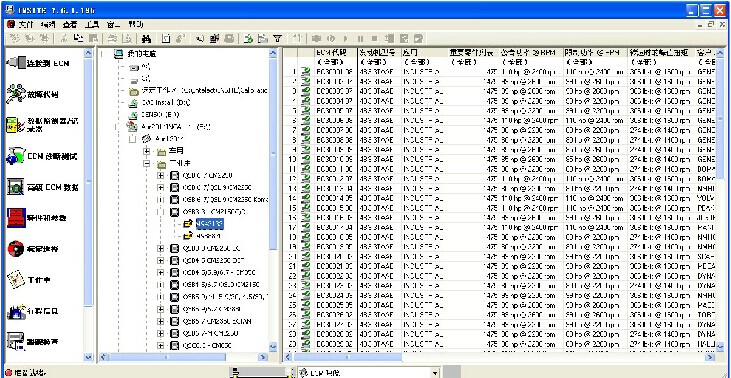Viewport: 731px width, 378px height.
Task: Click tree panel horizontal scroll left arrow
Action: 104,357
